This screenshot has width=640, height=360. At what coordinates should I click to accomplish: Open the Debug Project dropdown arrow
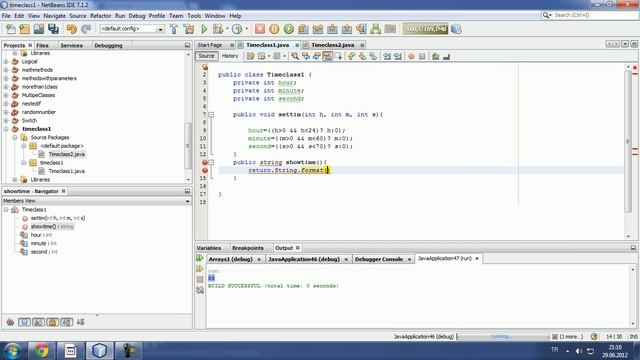pos(227,29)
